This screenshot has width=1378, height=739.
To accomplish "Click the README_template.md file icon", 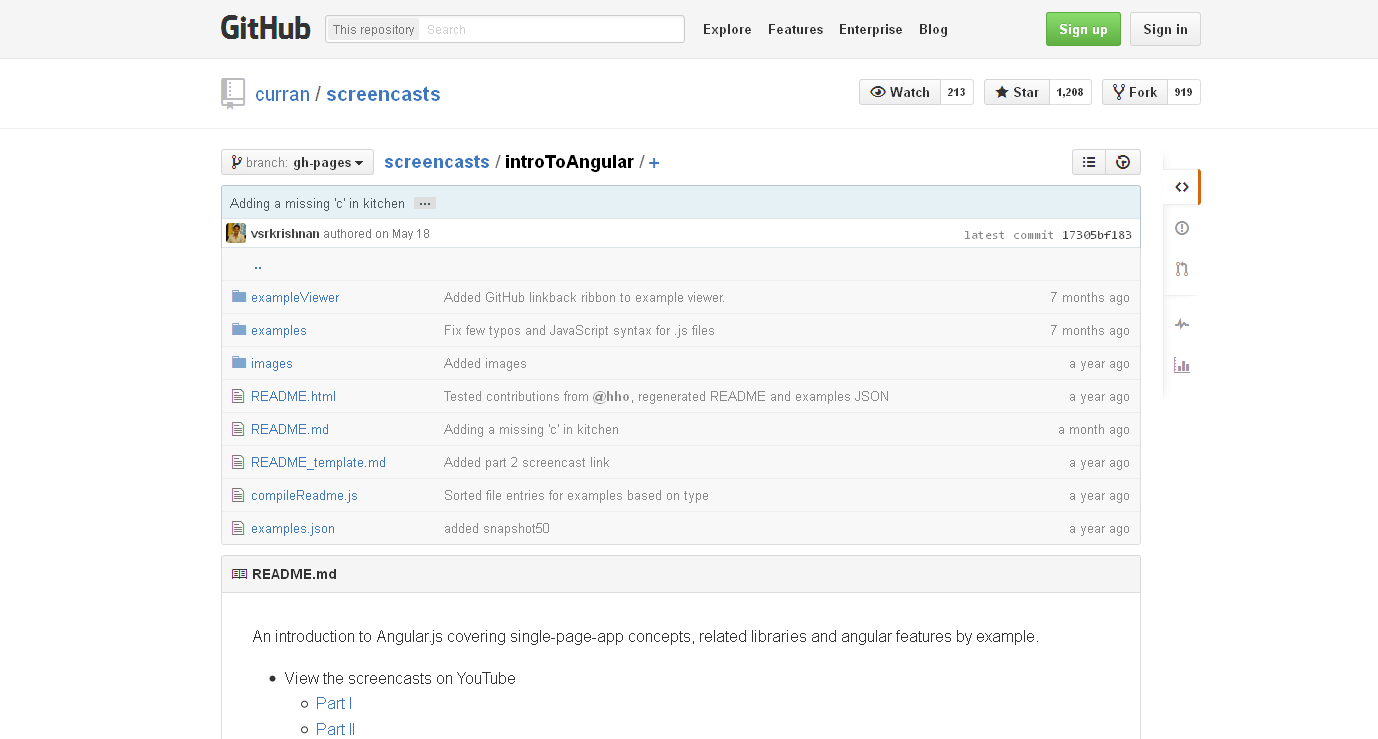I will pyautogui.click(x=238, y=462).
